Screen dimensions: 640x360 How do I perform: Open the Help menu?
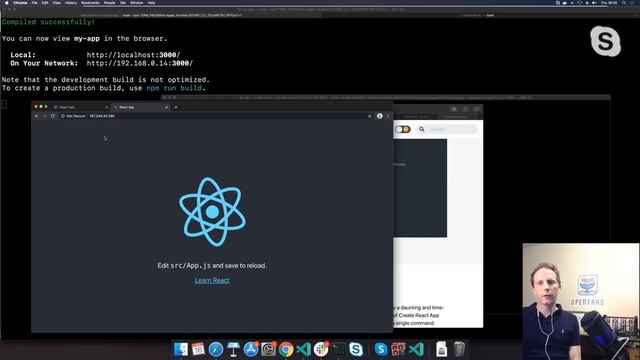[151, 2]
